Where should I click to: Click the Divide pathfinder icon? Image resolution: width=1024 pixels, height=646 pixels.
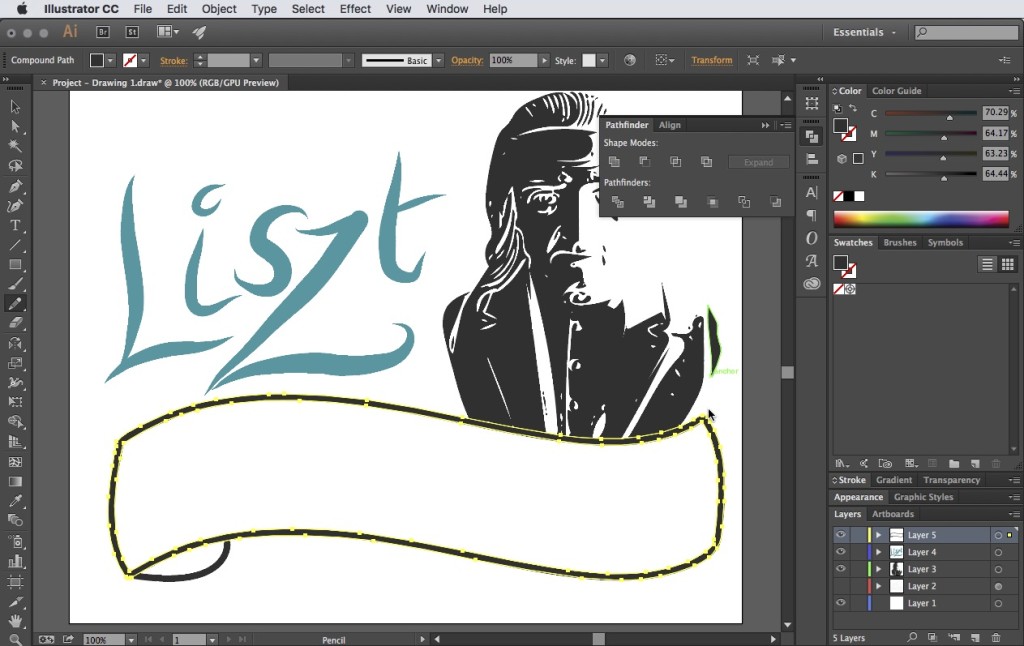pyautogui.click(x=617, y=202)
